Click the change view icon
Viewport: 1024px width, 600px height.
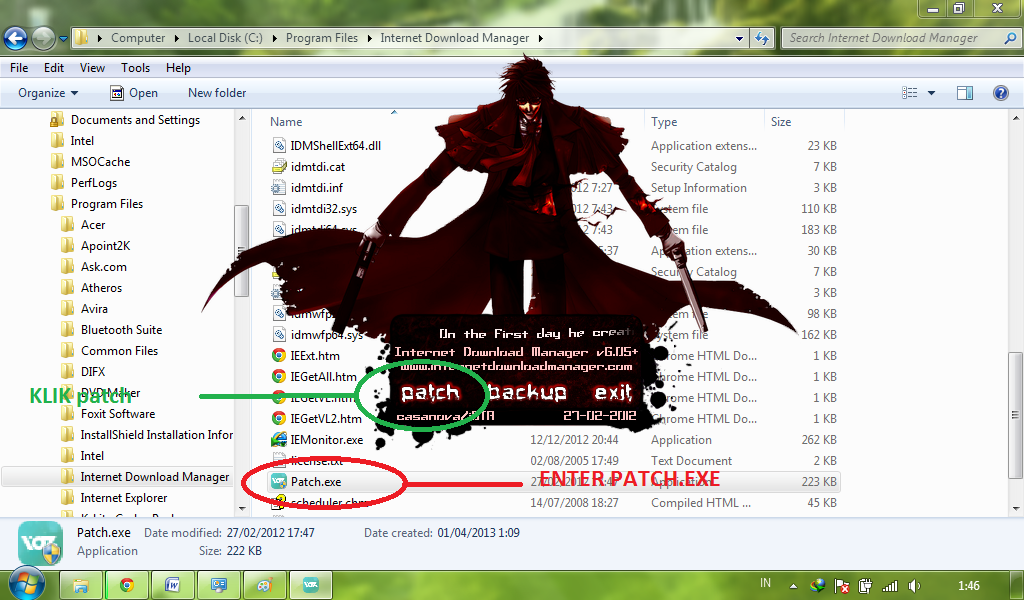point(910,93)
